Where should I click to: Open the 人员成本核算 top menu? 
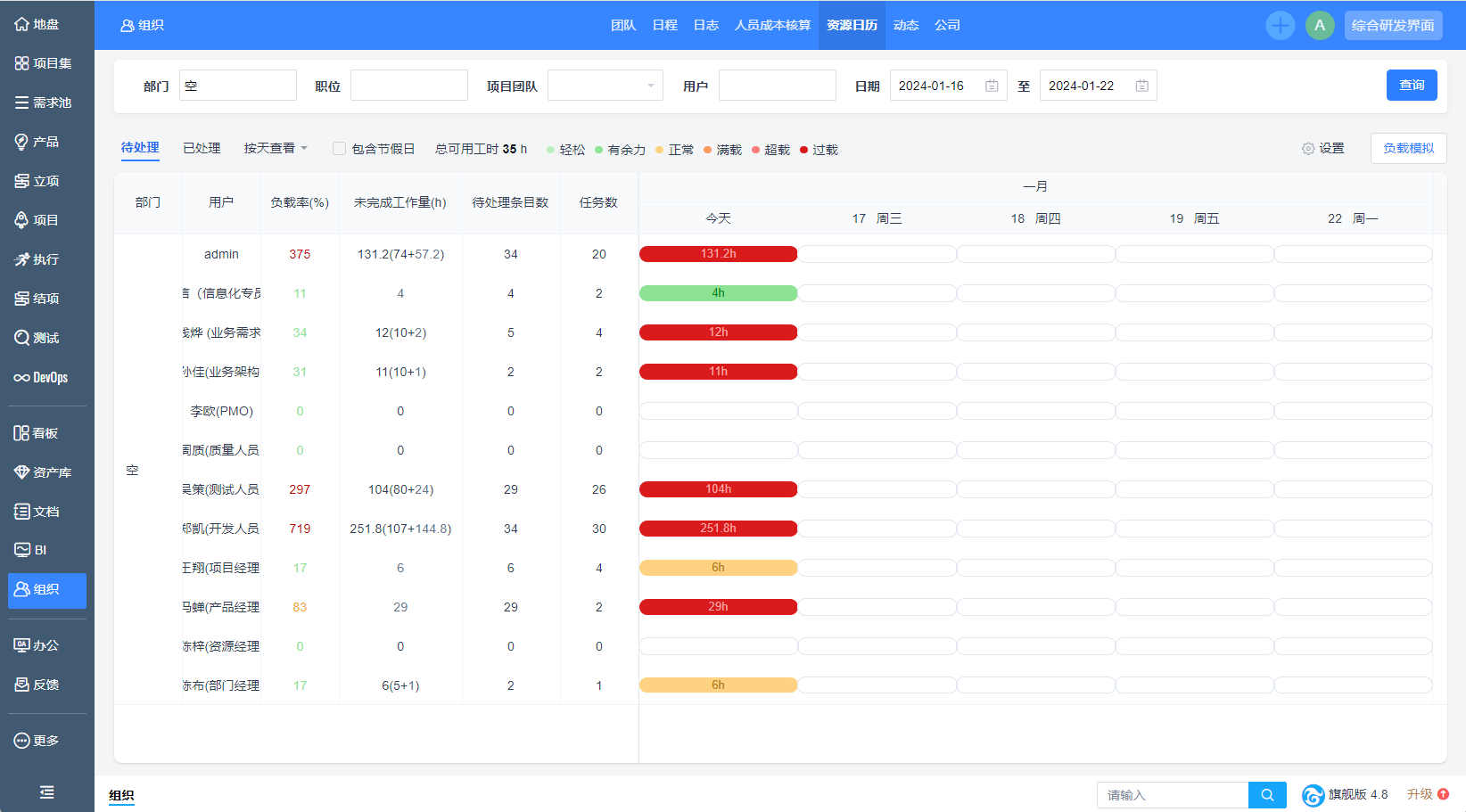point(772,25)
